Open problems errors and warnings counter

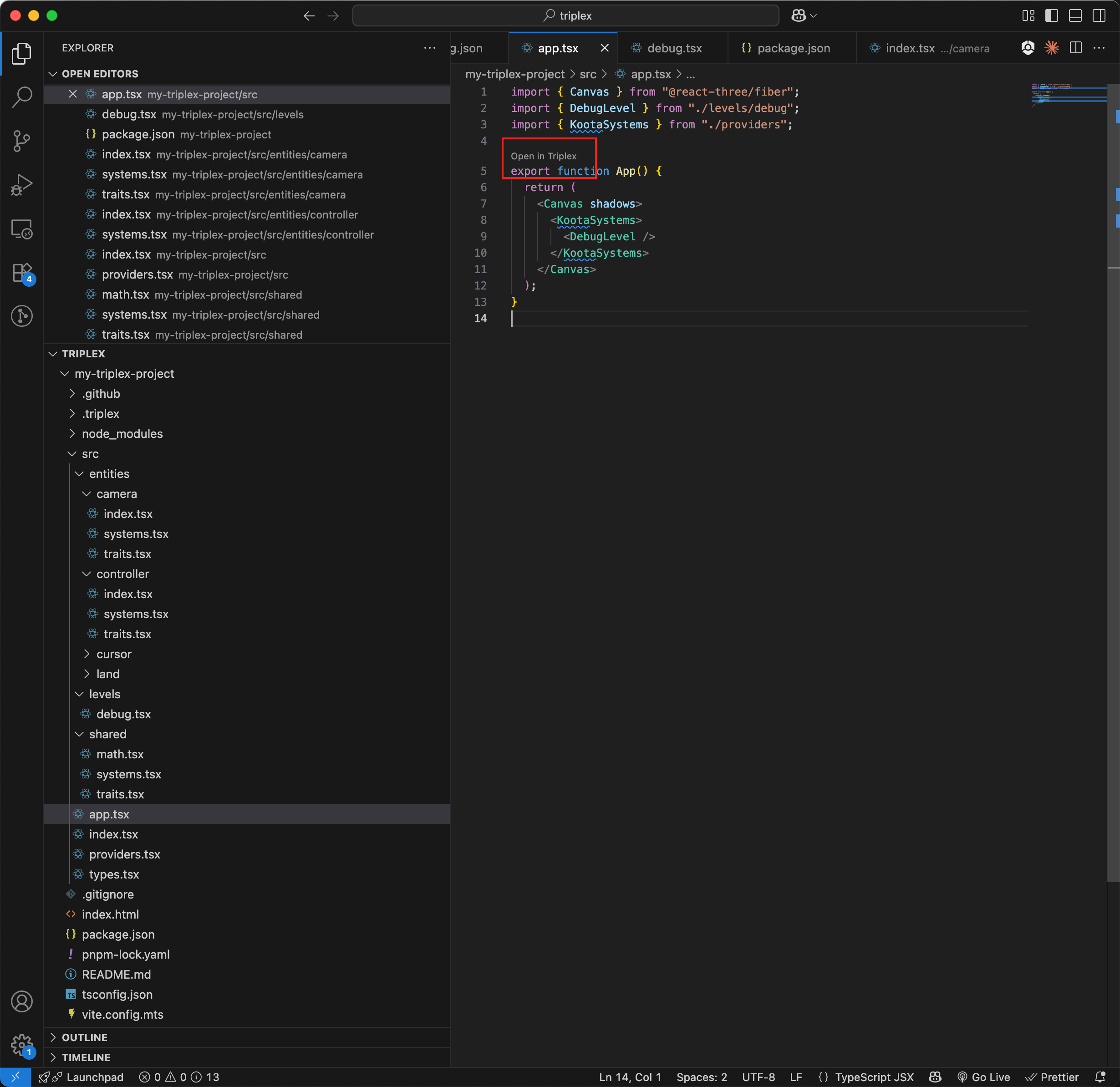click(x=179, y=1077)
